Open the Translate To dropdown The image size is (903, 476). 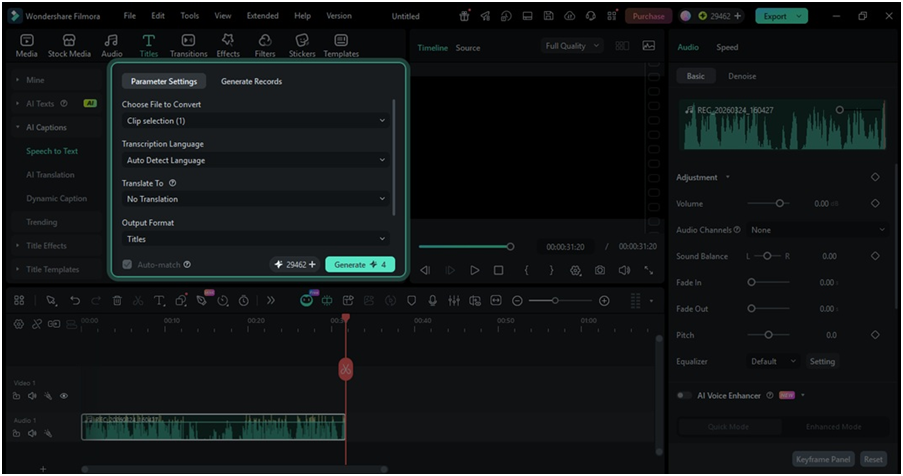[256, 199]
